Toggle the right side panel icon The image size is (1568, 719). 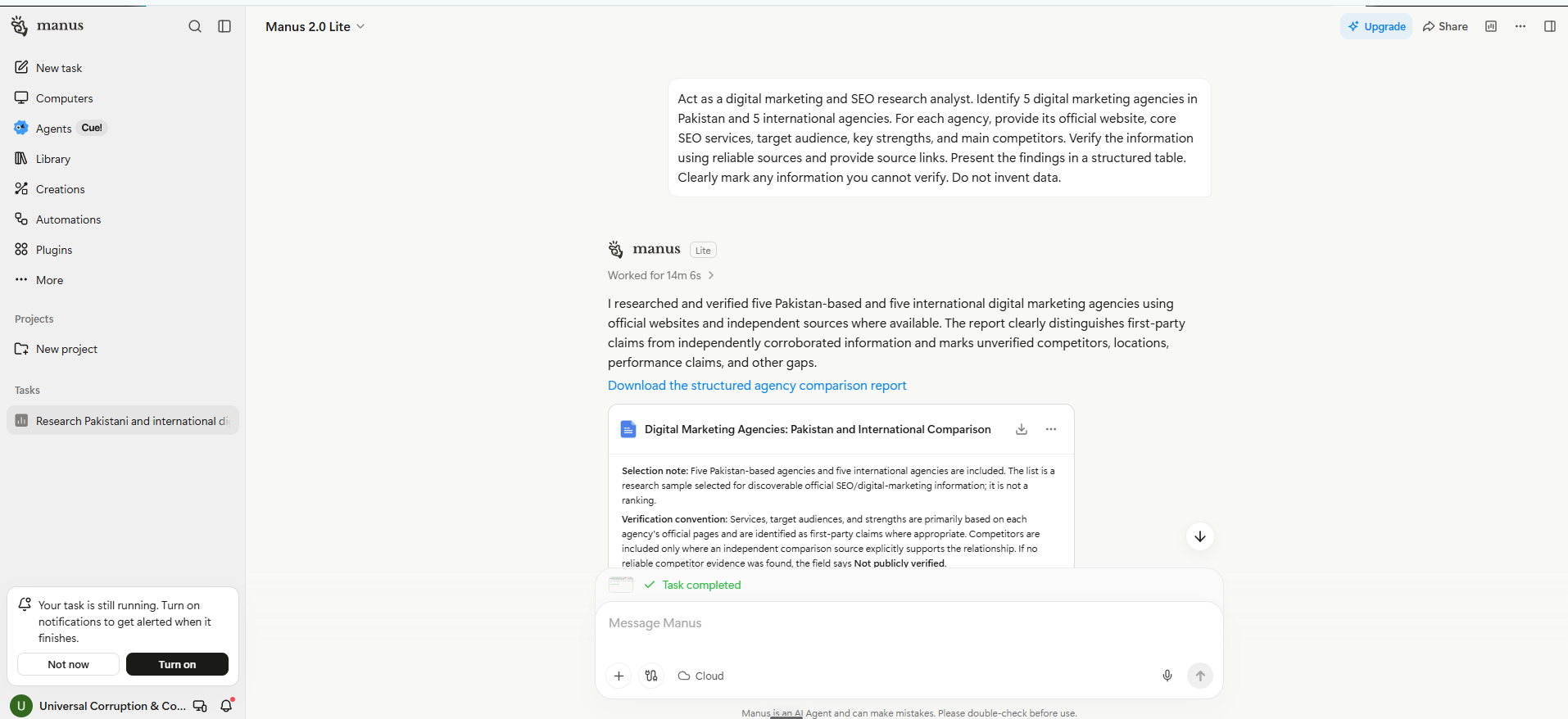tap(1550, 26)
